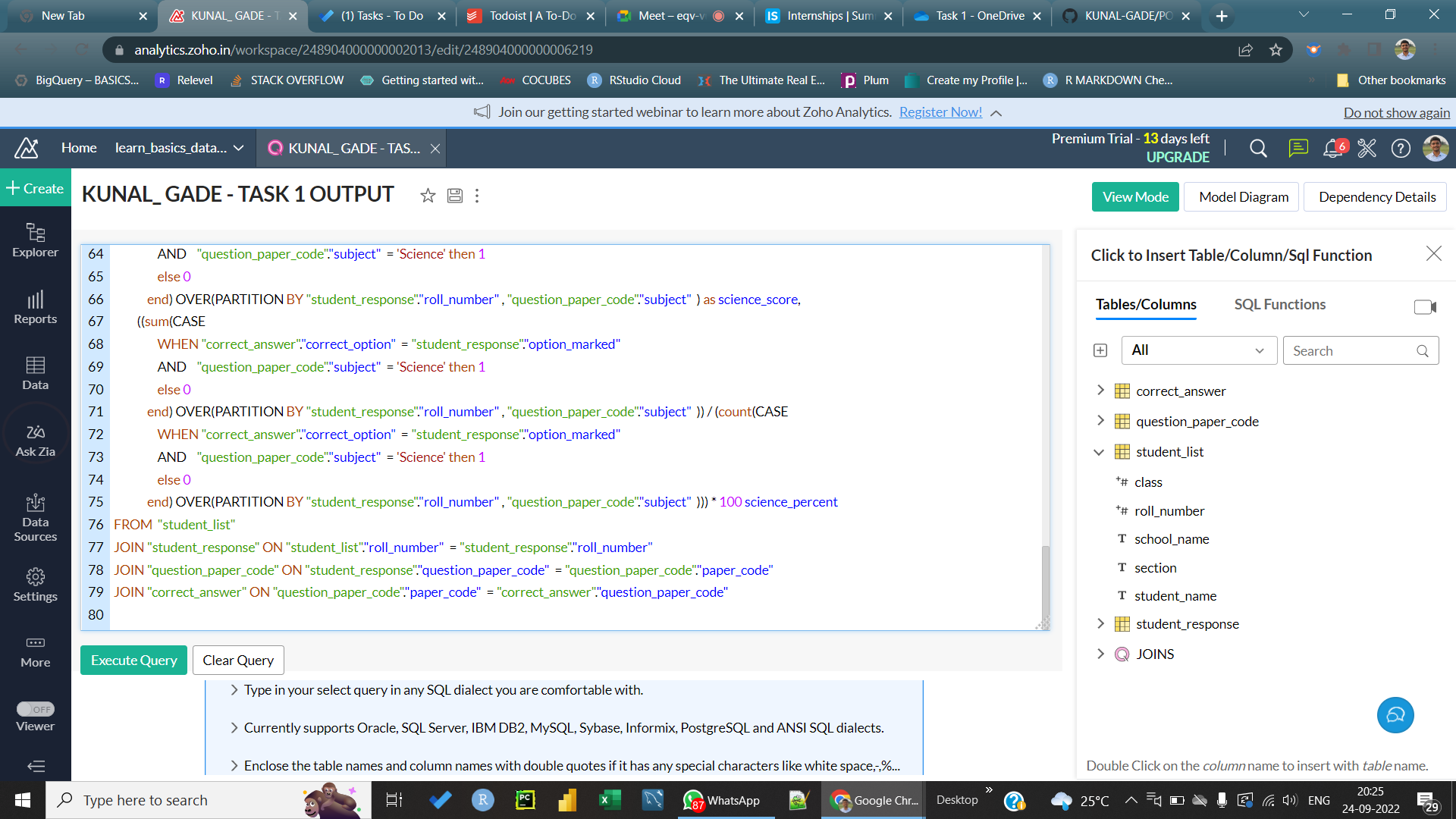Click in the column Search field
This screenshot has height=819, width=1456.
(1352, 350)
